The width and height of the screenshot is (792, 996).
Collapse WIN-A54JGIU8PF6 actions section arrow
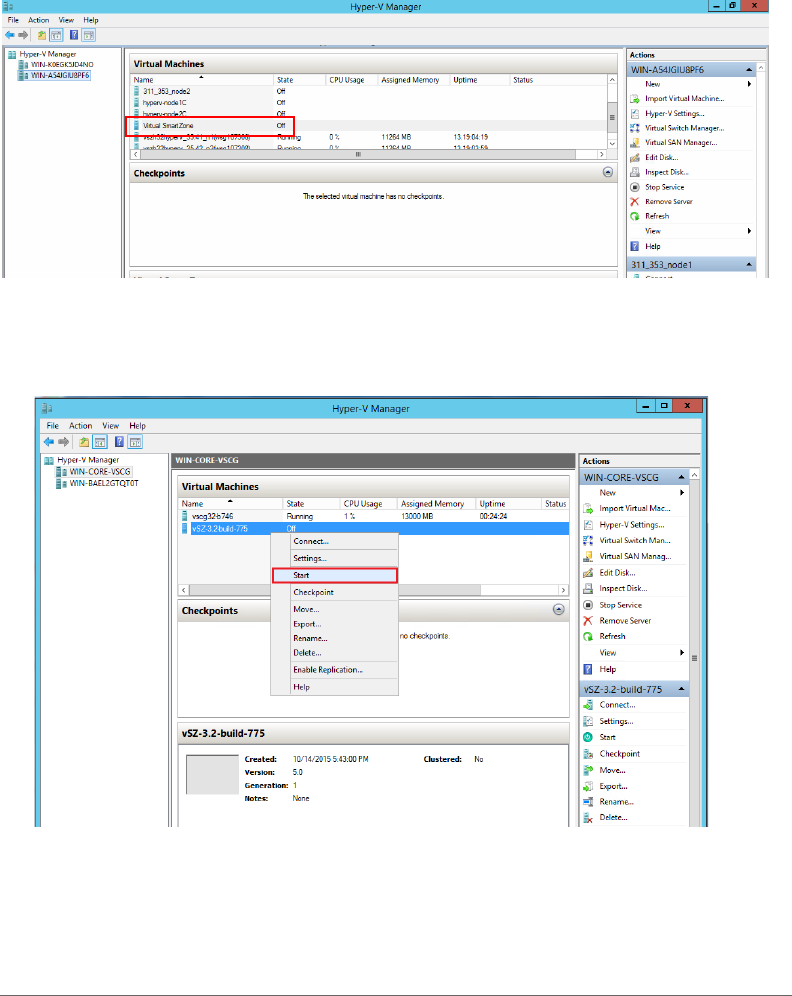tap(749, 70)
